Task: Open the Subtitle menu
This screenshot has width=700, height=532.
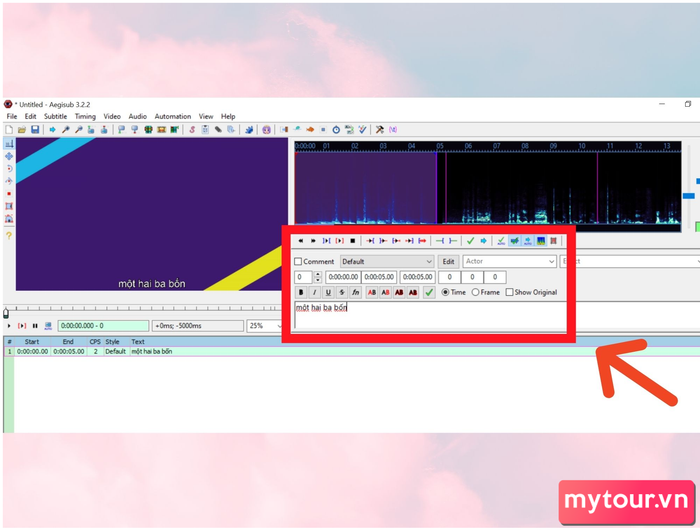Action: tap(54, 117)
